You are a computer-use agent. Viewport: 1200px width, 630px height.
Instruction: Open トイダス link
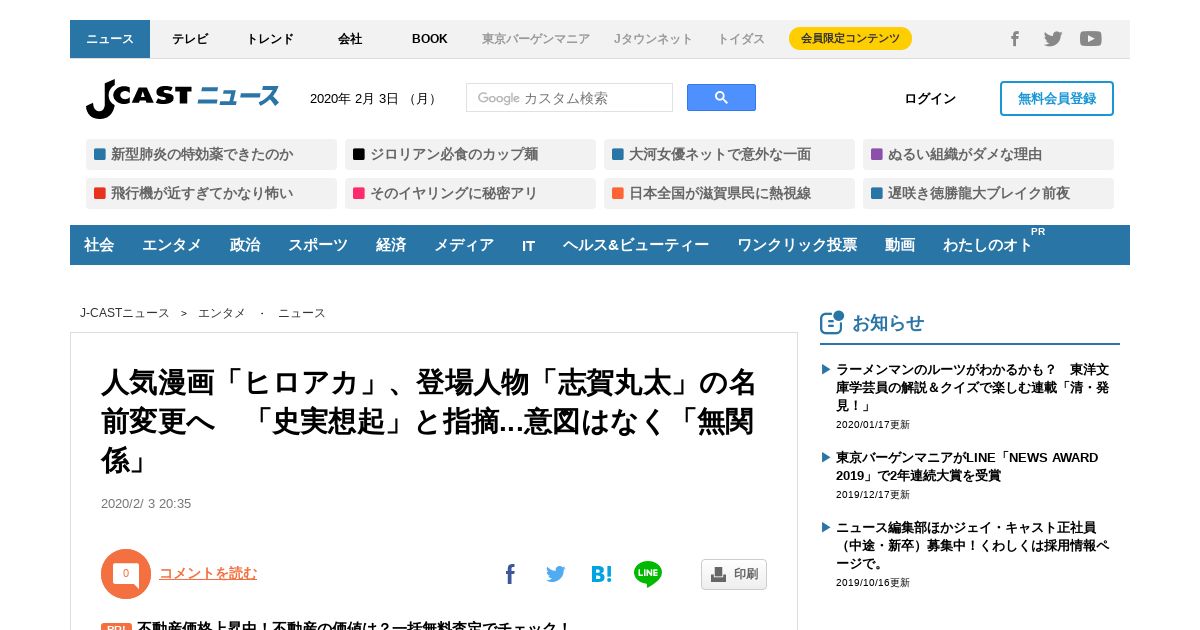pyautogui.click(x=741, y=39)
